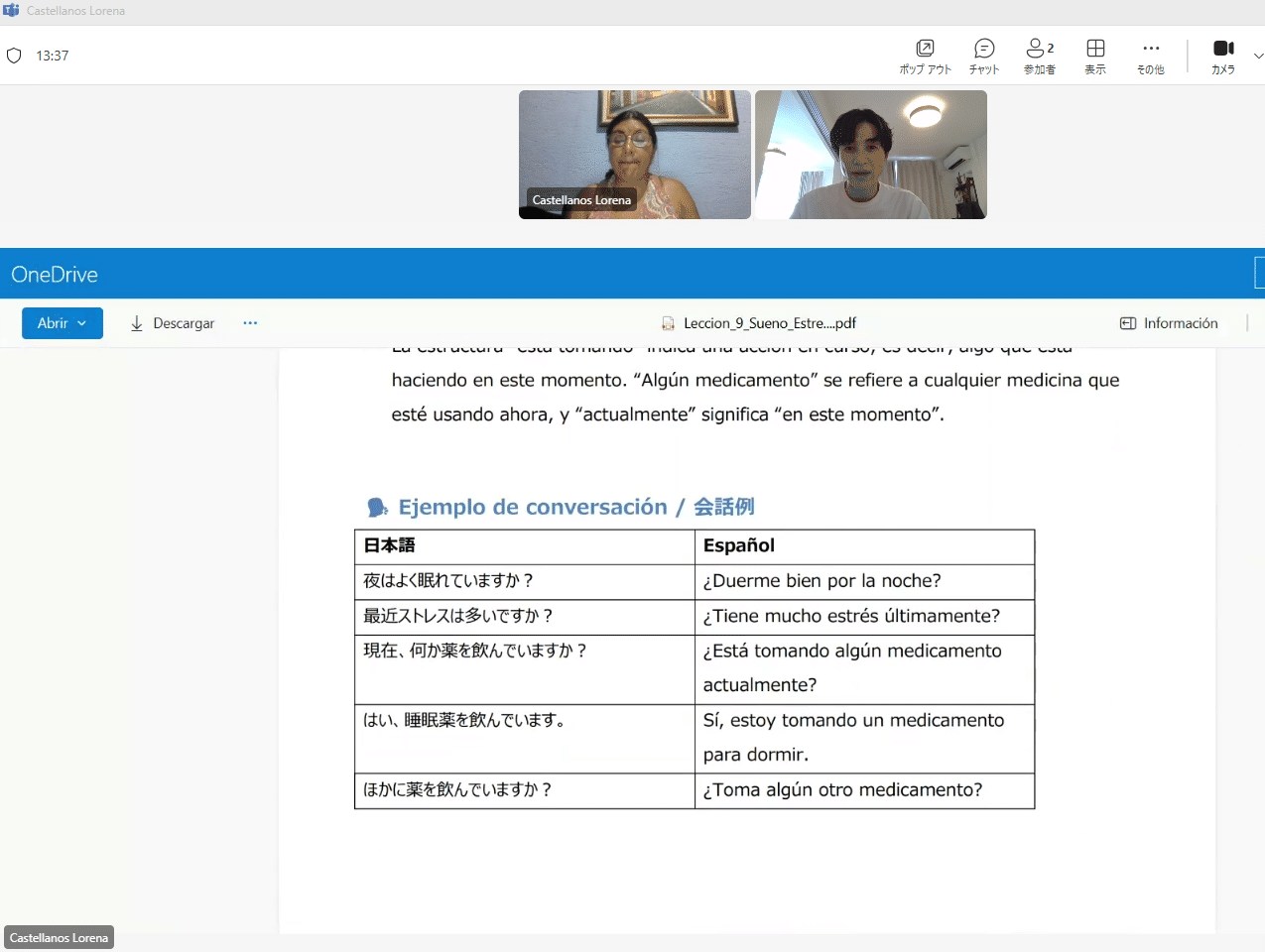
Task: Click the cell '現在、何か薬を飲んでいますか？'
Action: pos(525,669)
